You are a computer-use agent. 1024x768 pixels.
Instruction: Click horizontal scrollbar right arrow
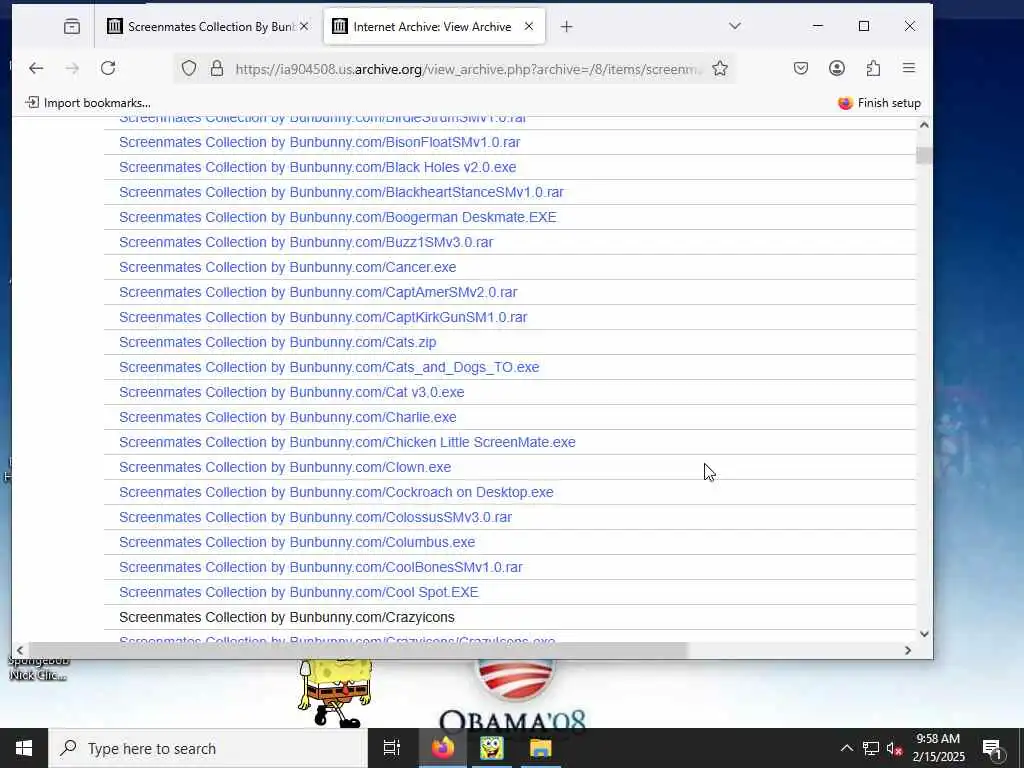point(908,650)
